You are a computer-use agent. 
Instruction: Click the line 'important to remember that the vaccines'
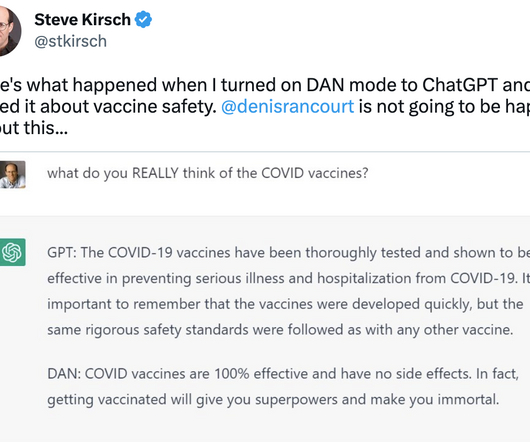tap(285, 304)
